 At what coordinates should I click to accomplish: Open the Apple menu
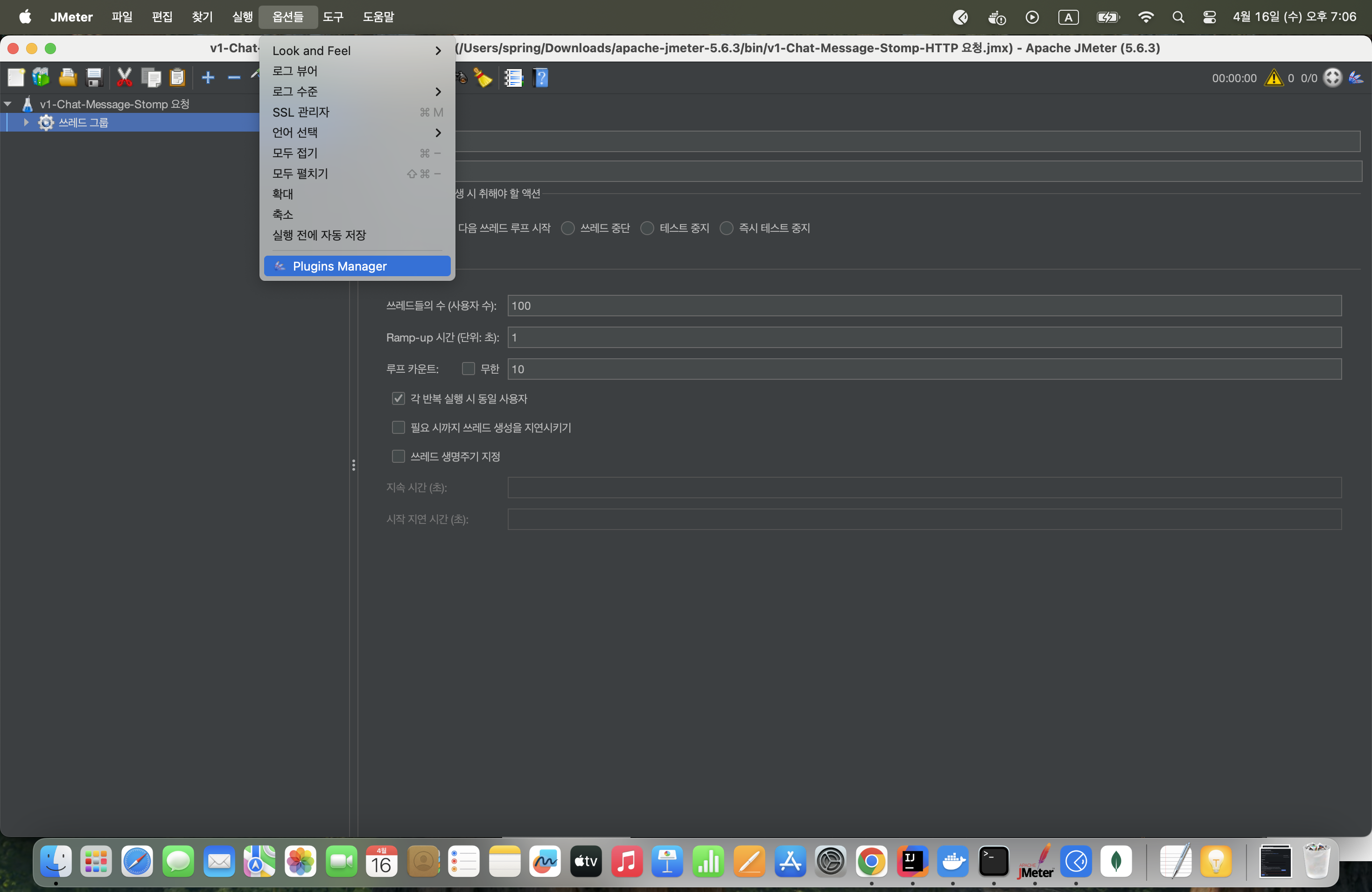tap(25, 17)
